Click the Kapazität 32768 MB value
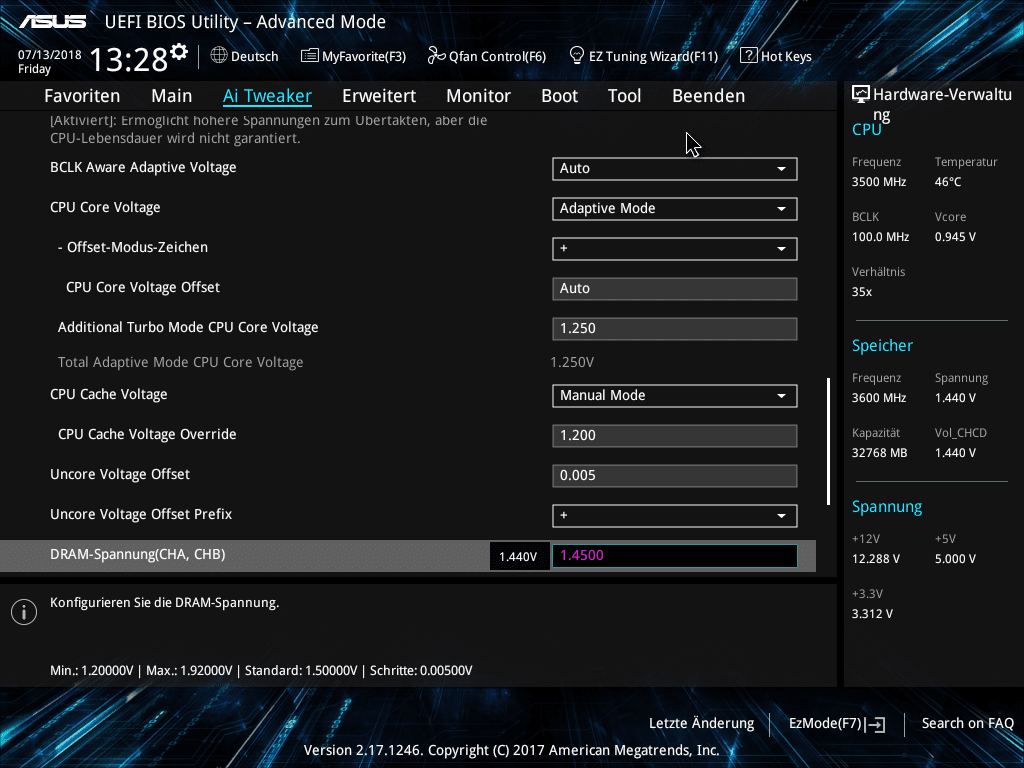This screenshot has width=1024, height=768. (879, 453)
